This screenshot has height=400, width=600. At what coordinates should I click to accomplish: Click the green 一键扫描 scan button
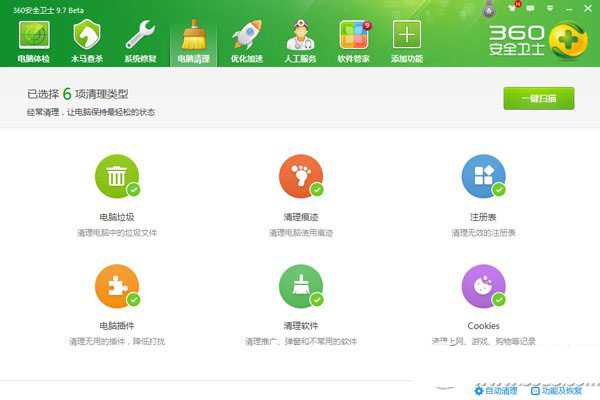(x=538, y=98)
